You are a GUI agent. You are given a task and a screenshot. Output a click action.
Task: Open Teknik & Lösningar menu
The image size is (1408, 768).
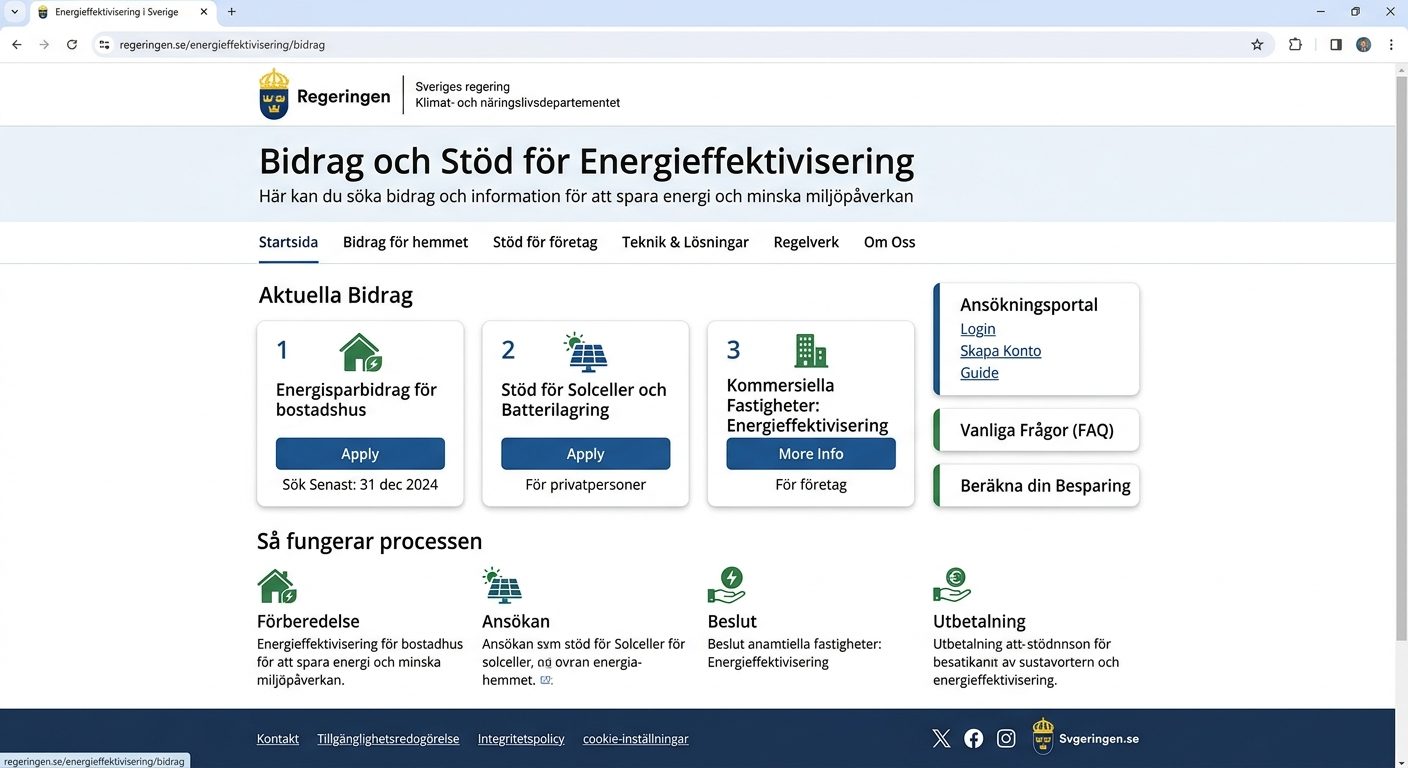[685, 242]
